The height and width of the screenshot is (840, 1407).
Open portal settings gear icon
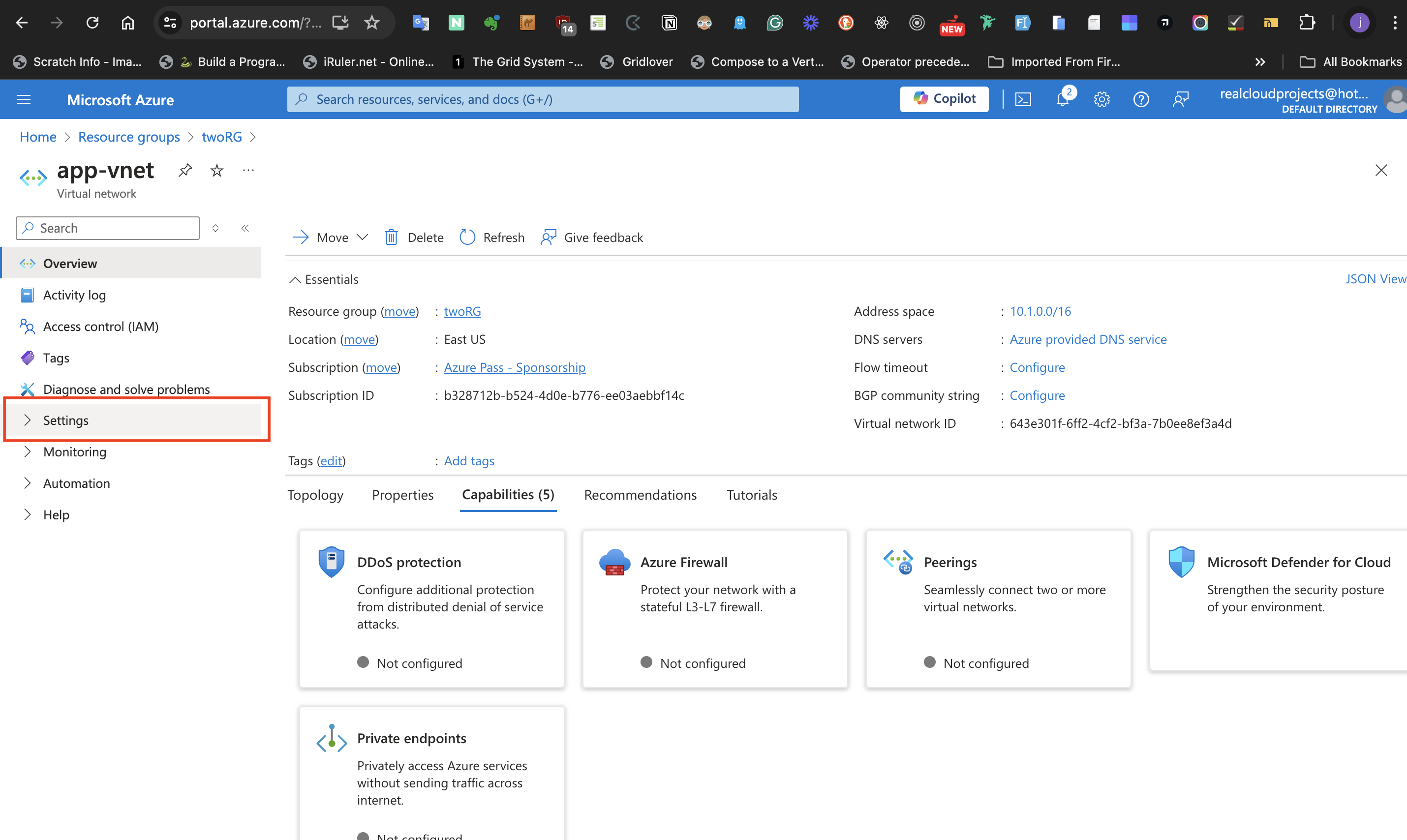click(x=1101, y=100)
